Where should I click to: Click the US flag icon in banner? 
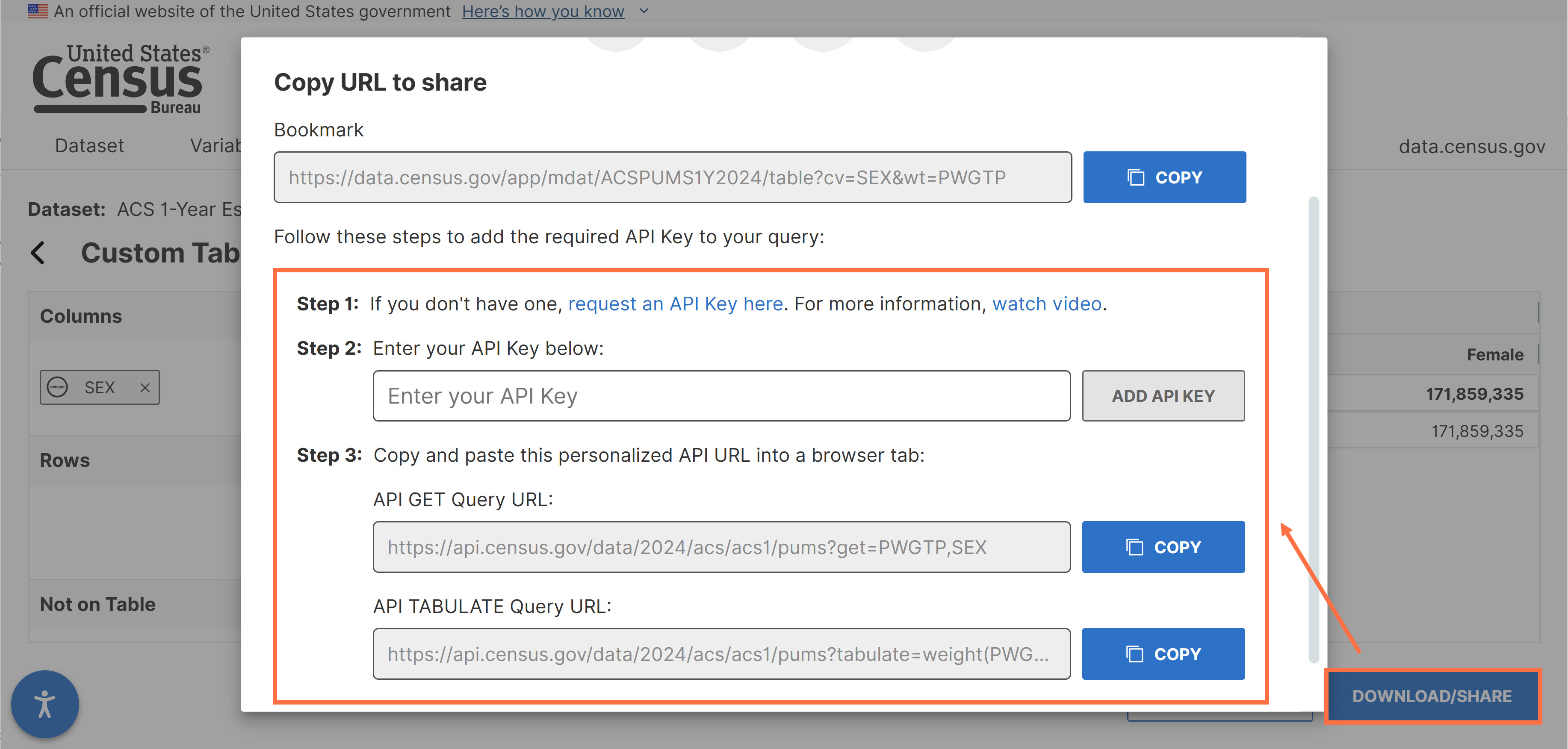38,11
